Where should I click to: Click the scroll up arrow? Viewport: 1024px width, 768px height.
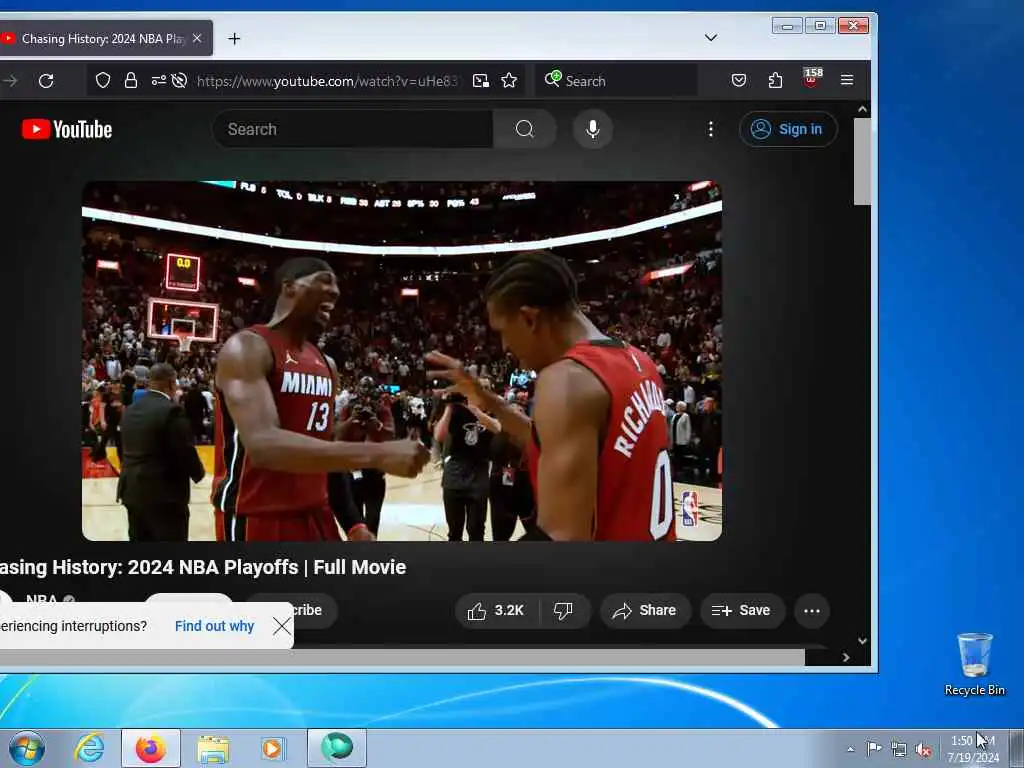(x=862, y=109)
